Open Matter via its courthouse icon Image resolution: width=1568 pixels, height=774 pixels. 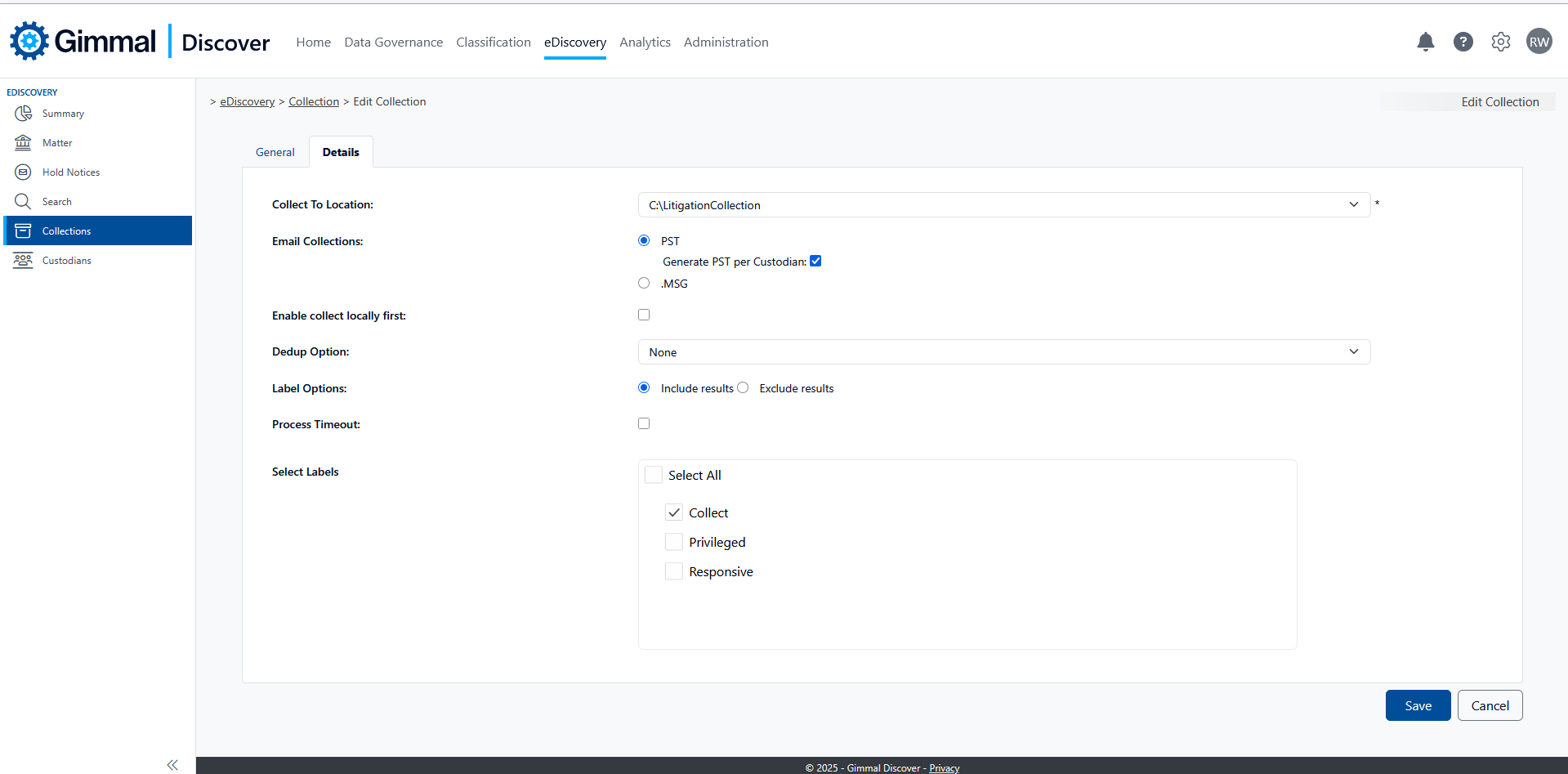pos(23,143)
